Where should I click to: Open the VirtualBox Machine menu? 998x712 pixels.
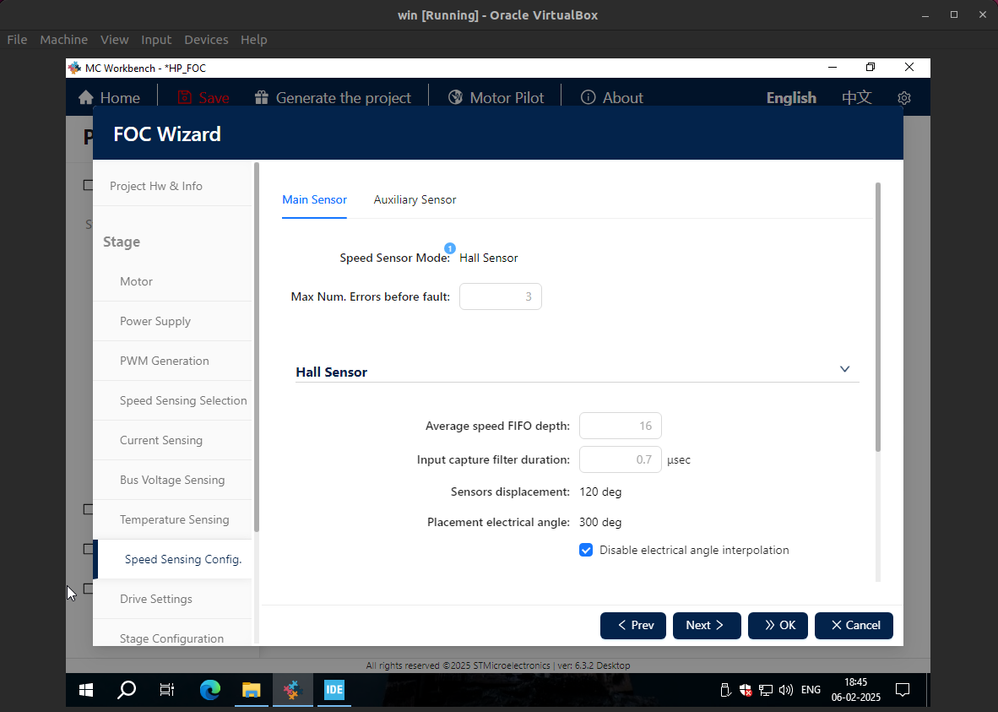click(x=64, y=39)
